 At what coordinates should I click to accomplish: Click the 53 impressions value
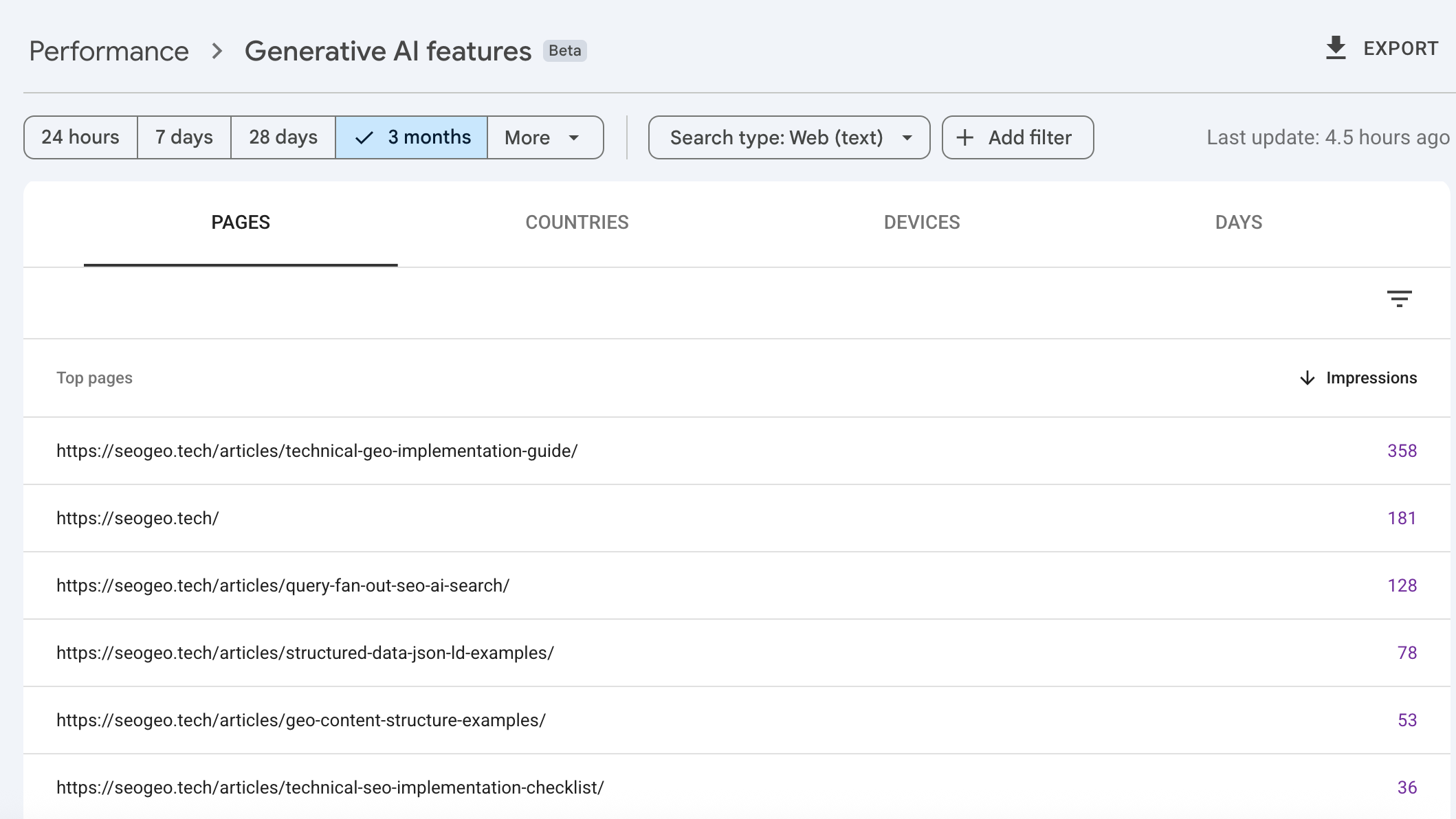(1407, 720)
